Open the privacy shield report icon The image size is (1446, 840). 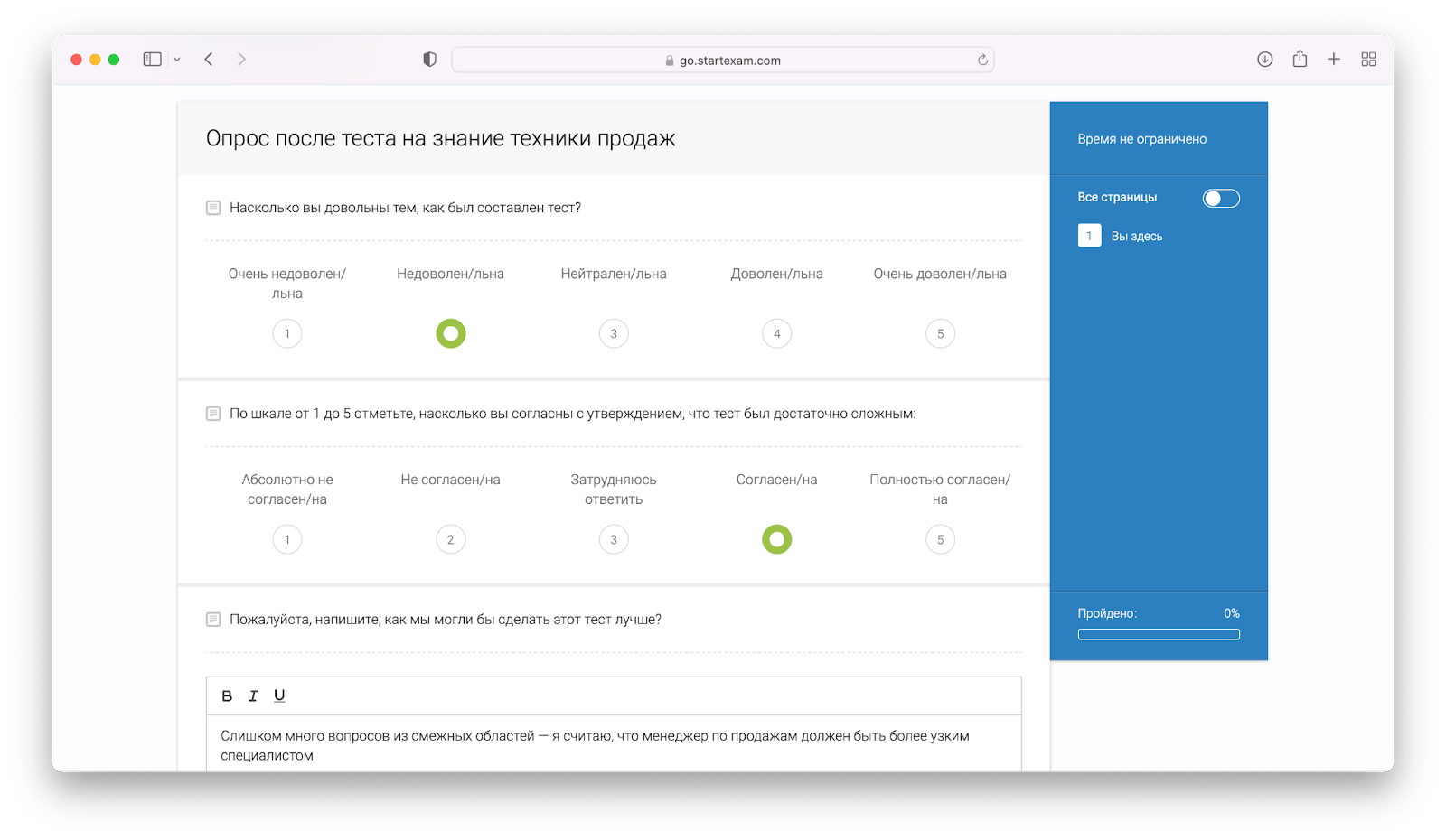(x=430, y=60)
